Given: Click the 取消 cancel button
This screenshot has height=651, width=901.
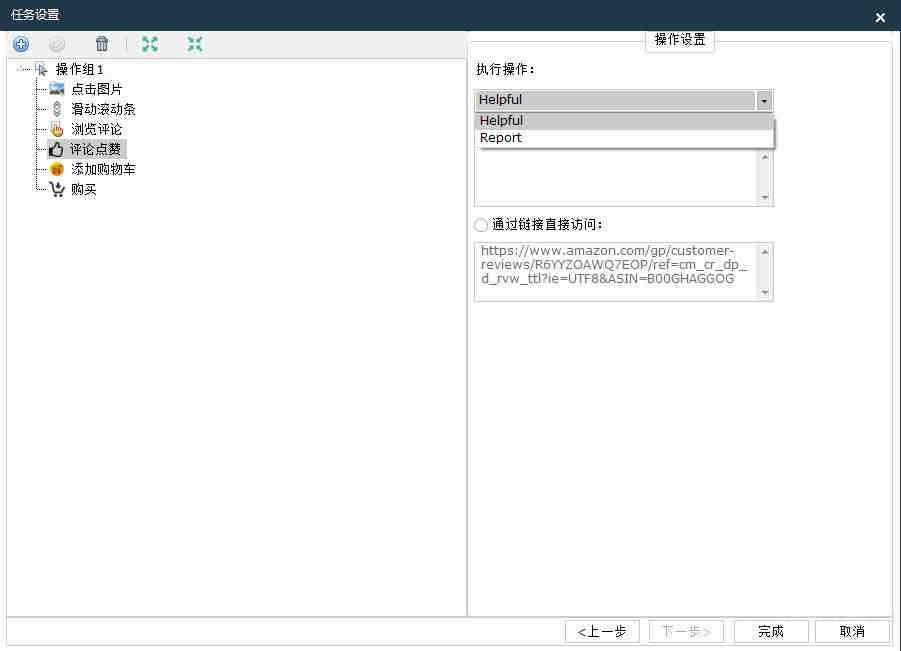Looking at the screenshot, I should point(852,631).
